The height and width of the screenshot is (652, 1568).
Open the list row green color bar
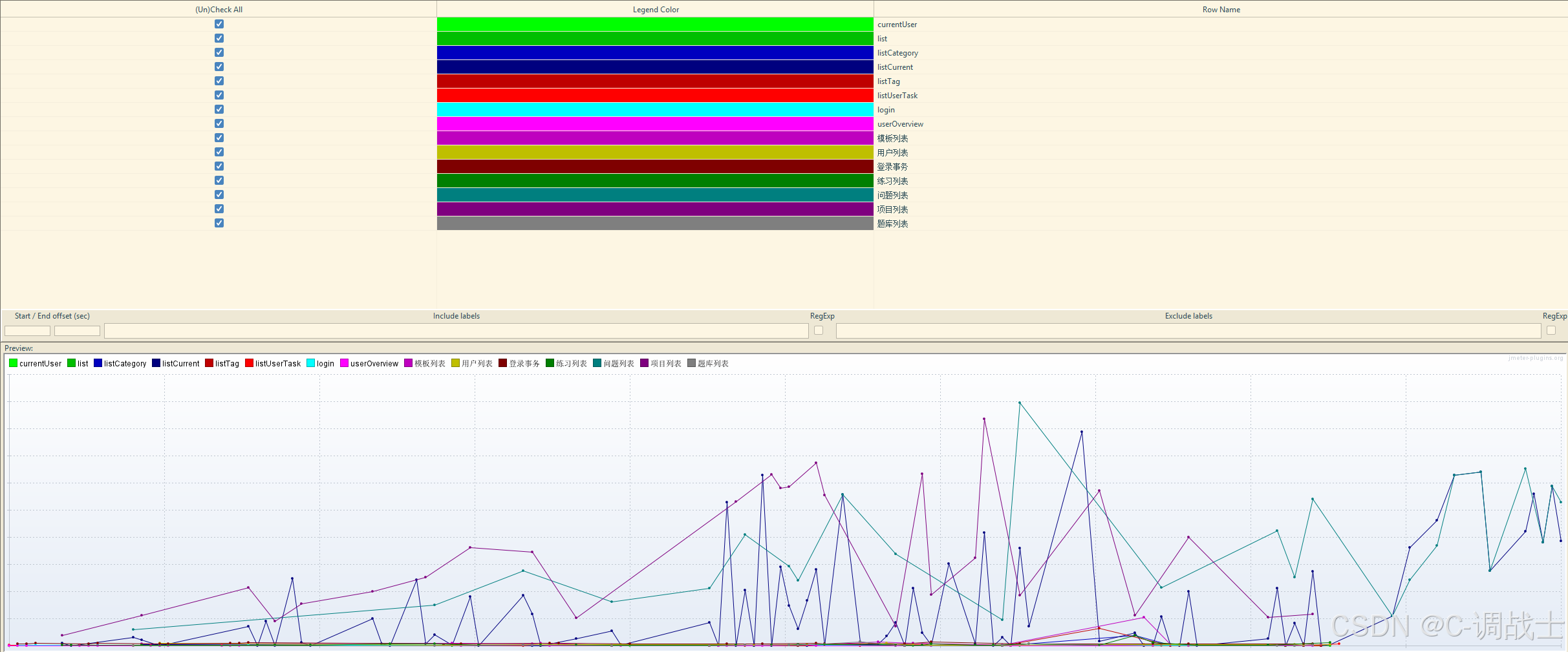655,38
